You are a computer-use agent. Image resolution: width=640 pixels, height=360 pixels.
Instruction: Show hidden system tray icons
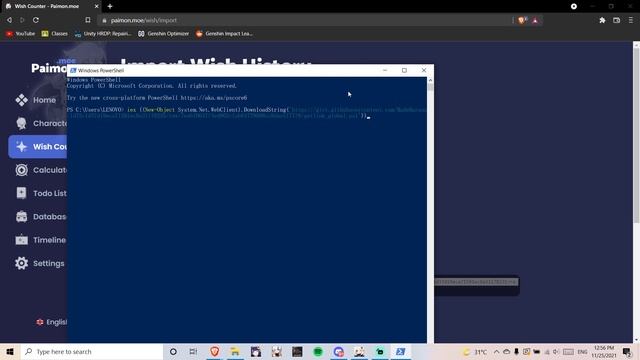(x=496, y=351)
